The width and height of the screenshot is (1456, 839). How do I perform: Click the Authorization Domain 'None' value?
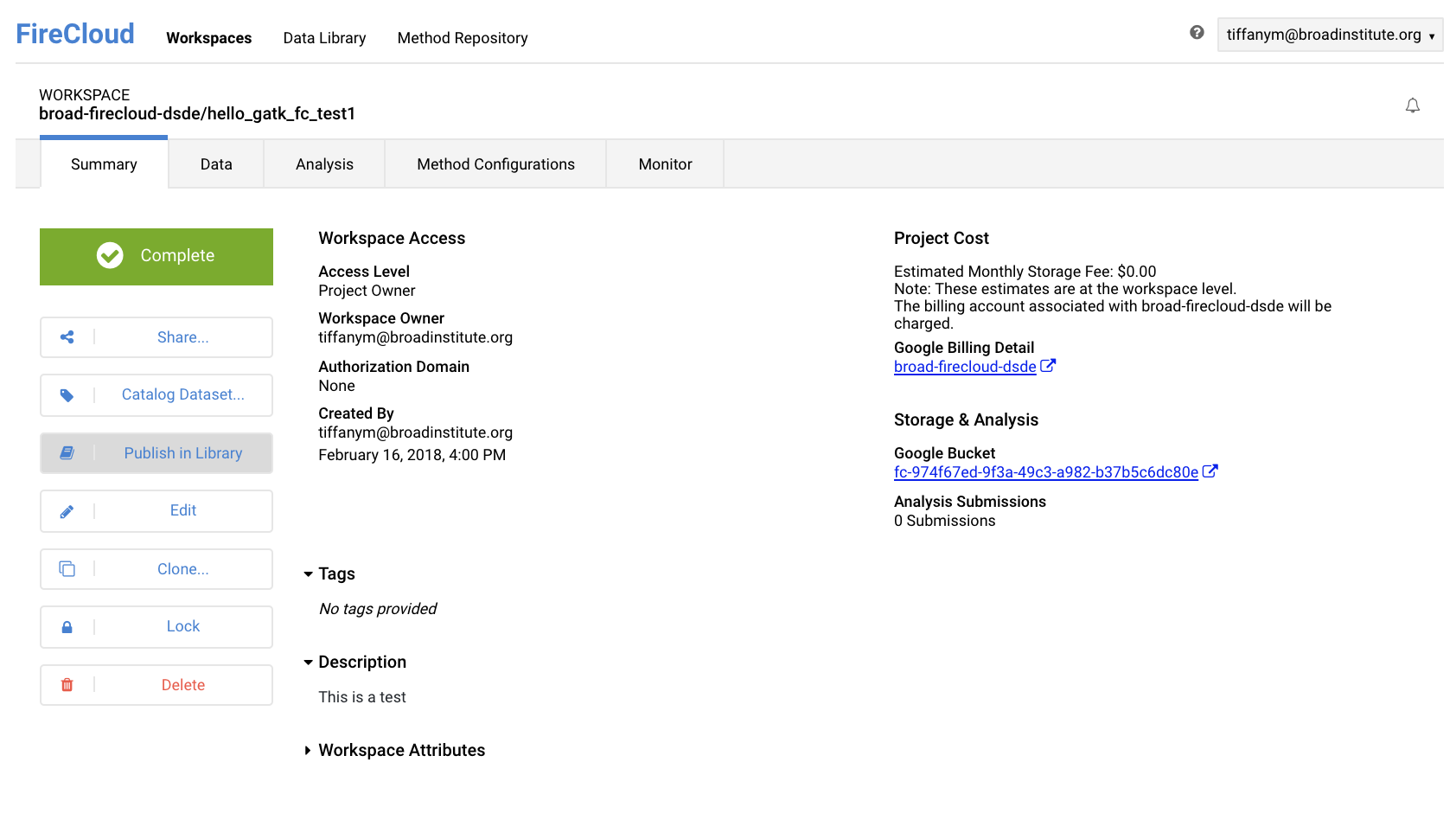[x=337, y=386]
